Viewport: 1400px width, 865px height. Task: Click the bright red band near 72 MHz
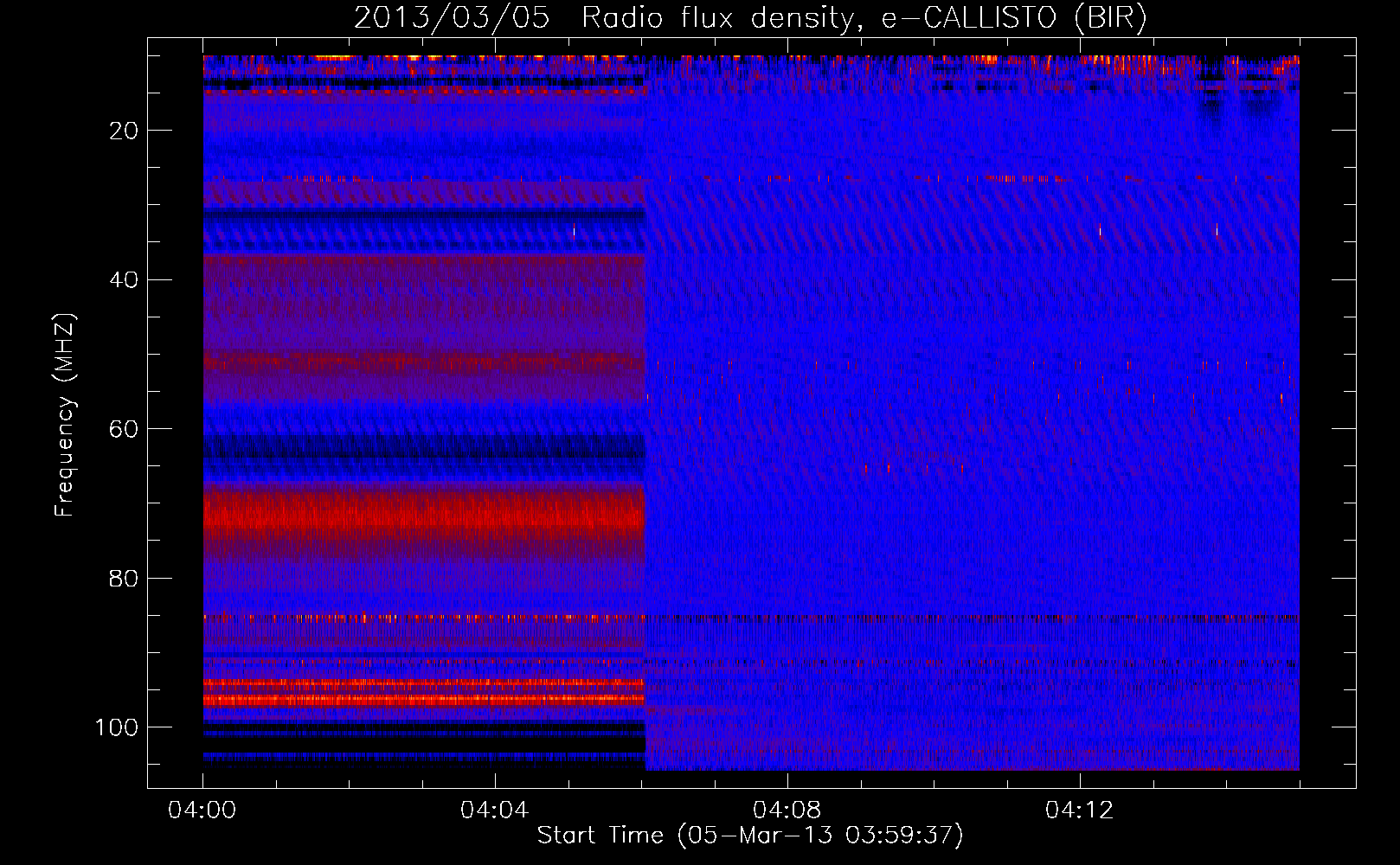pyautogui.click(x=424, y=516)
